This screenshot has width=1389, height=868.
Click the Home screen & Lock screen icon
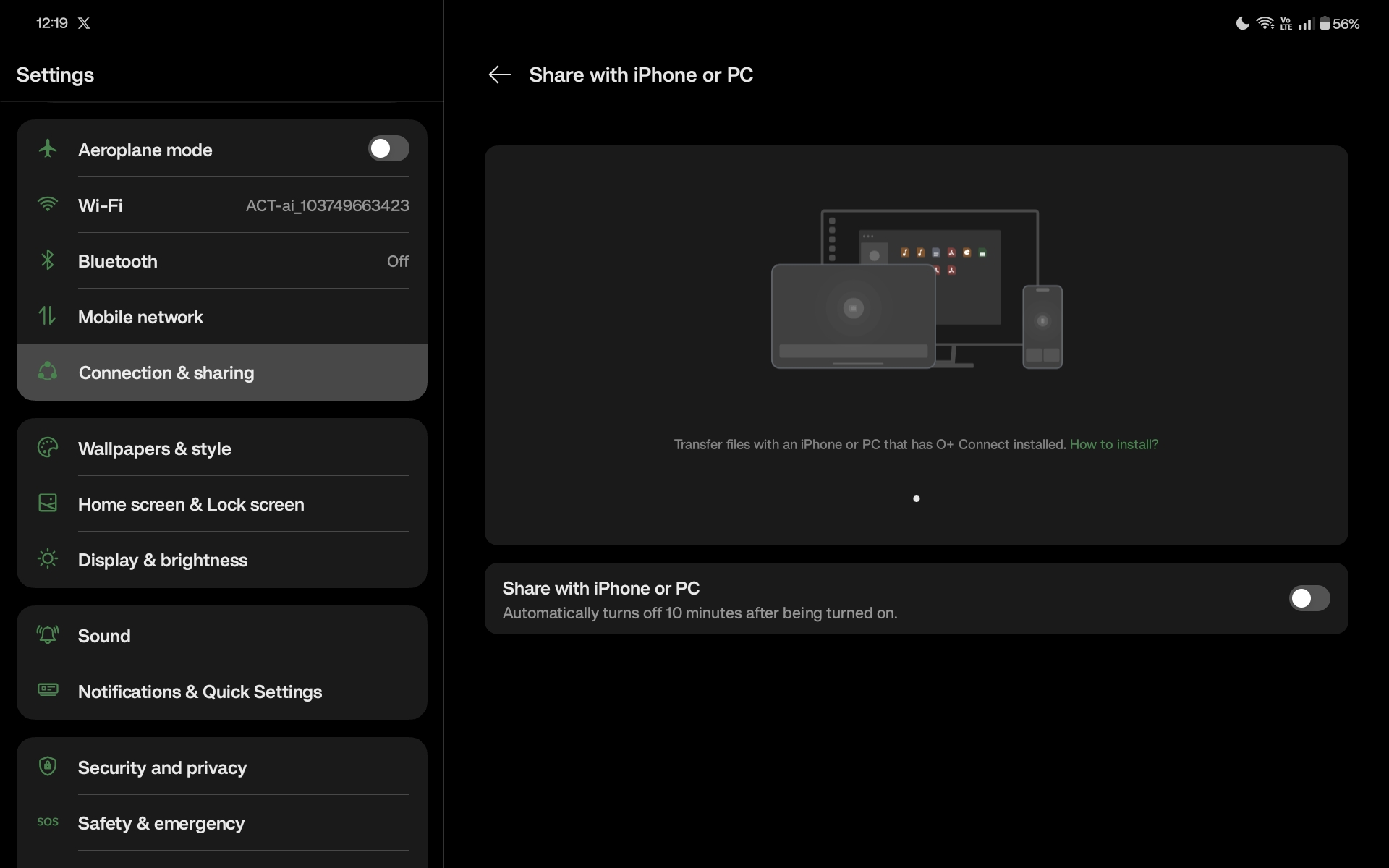(48, 503)
